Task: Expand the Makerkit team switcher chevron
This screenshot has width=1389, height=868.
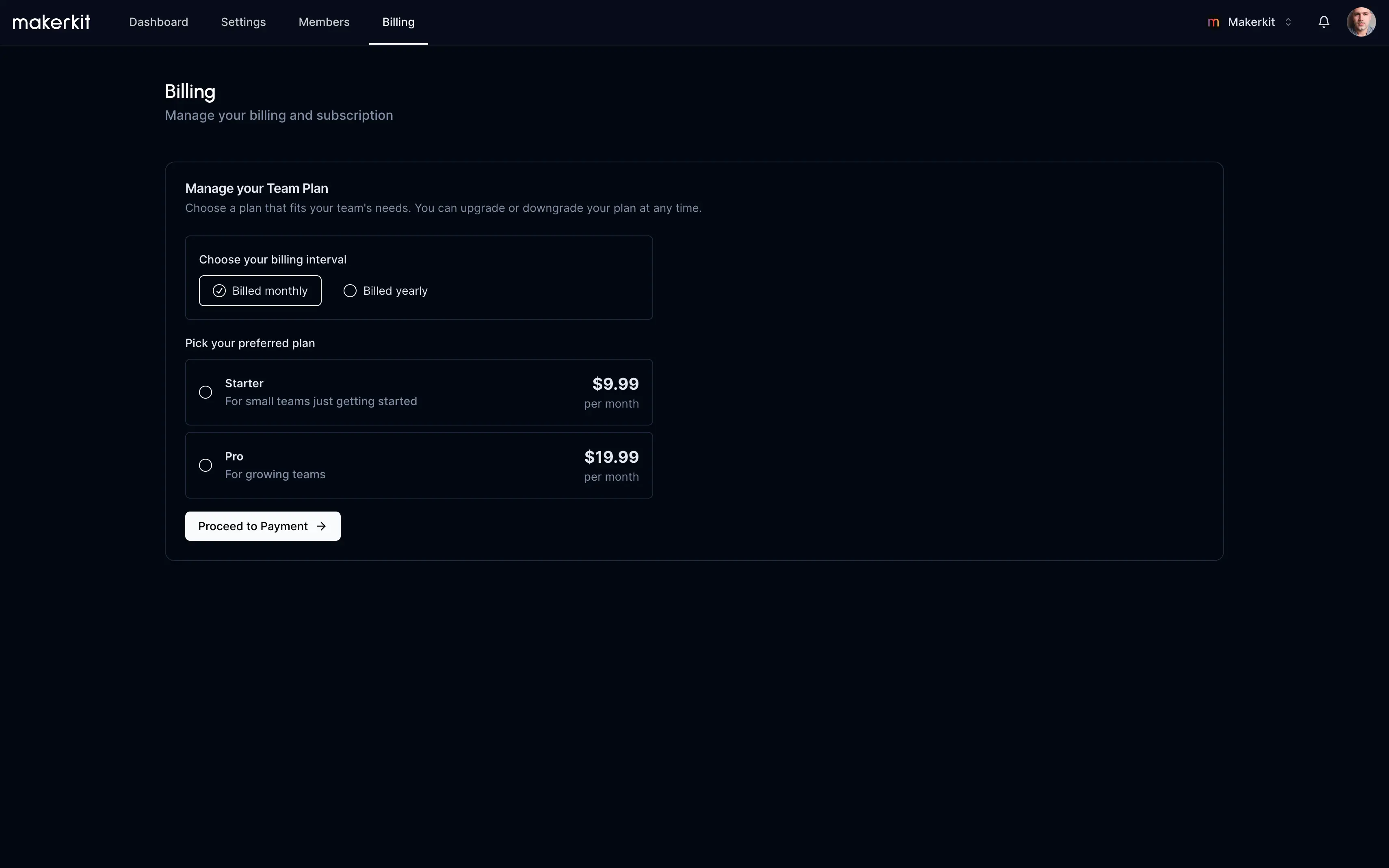Action: (x=1288, y=22)
